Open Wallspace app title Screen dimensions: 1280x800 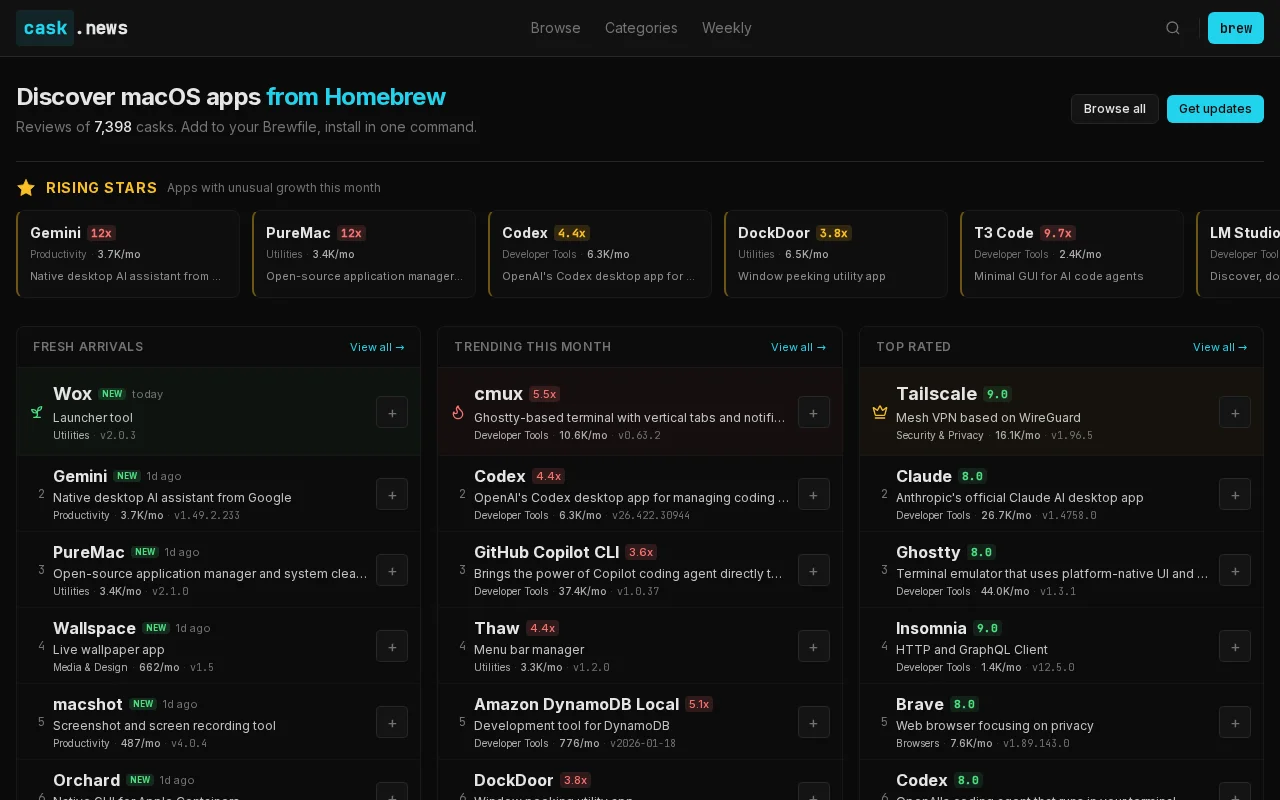click(x=94, y=628)
